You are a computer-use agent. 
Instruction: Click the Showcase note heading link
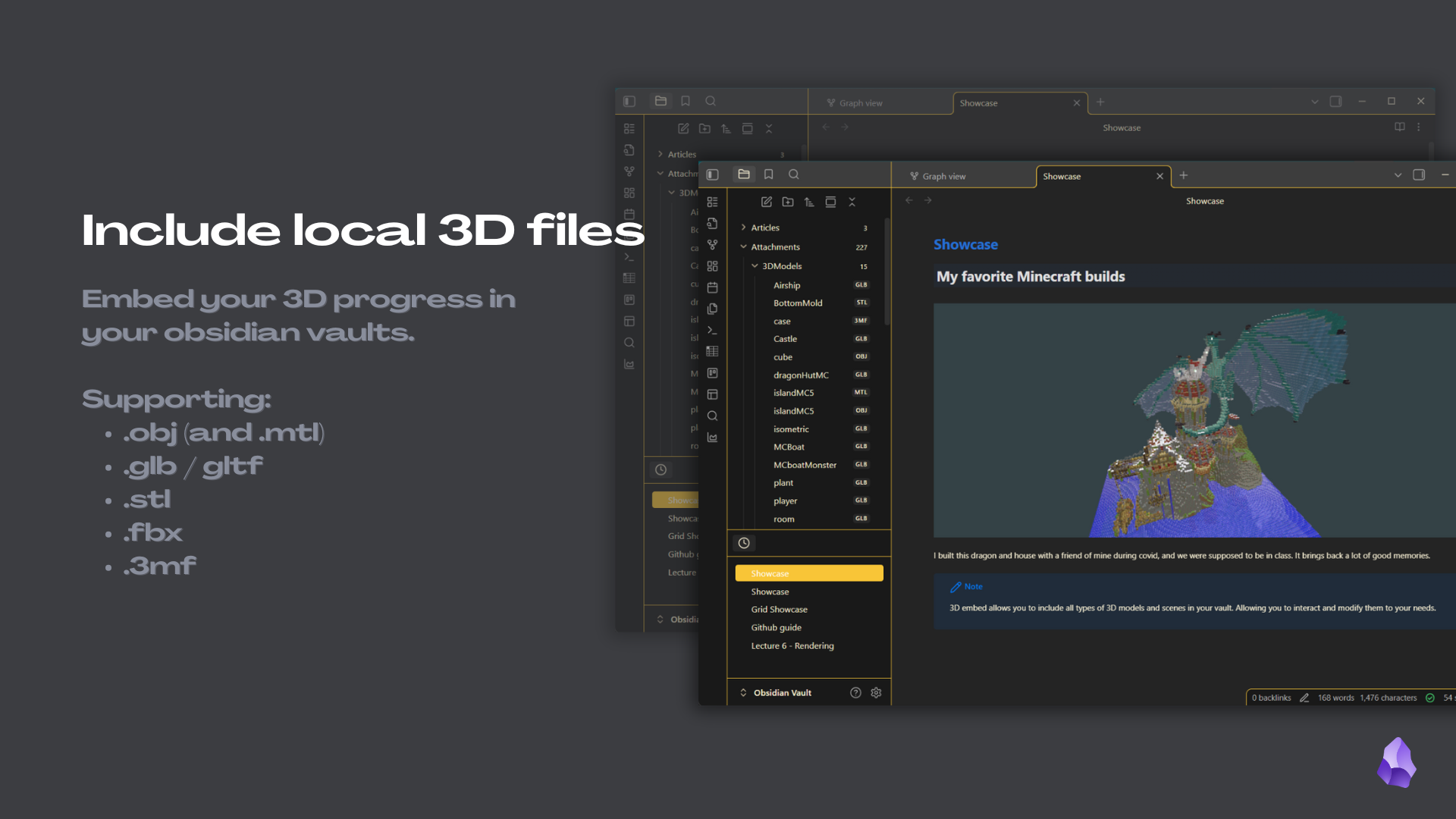(x=965, y=244)
